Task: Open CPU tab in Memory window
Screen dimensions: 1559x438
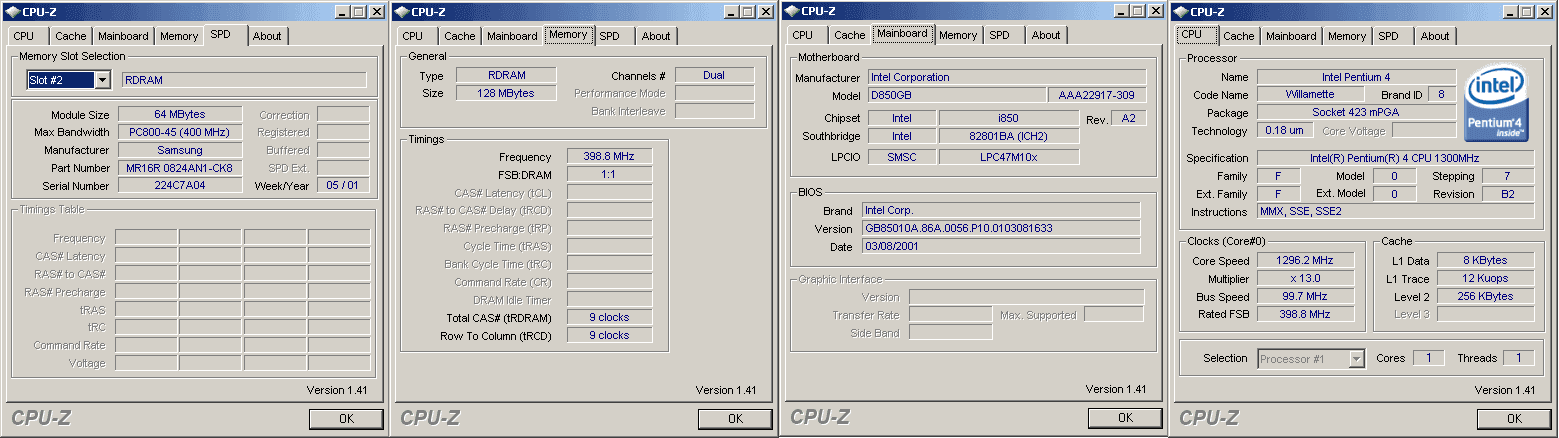Action: 413,36
